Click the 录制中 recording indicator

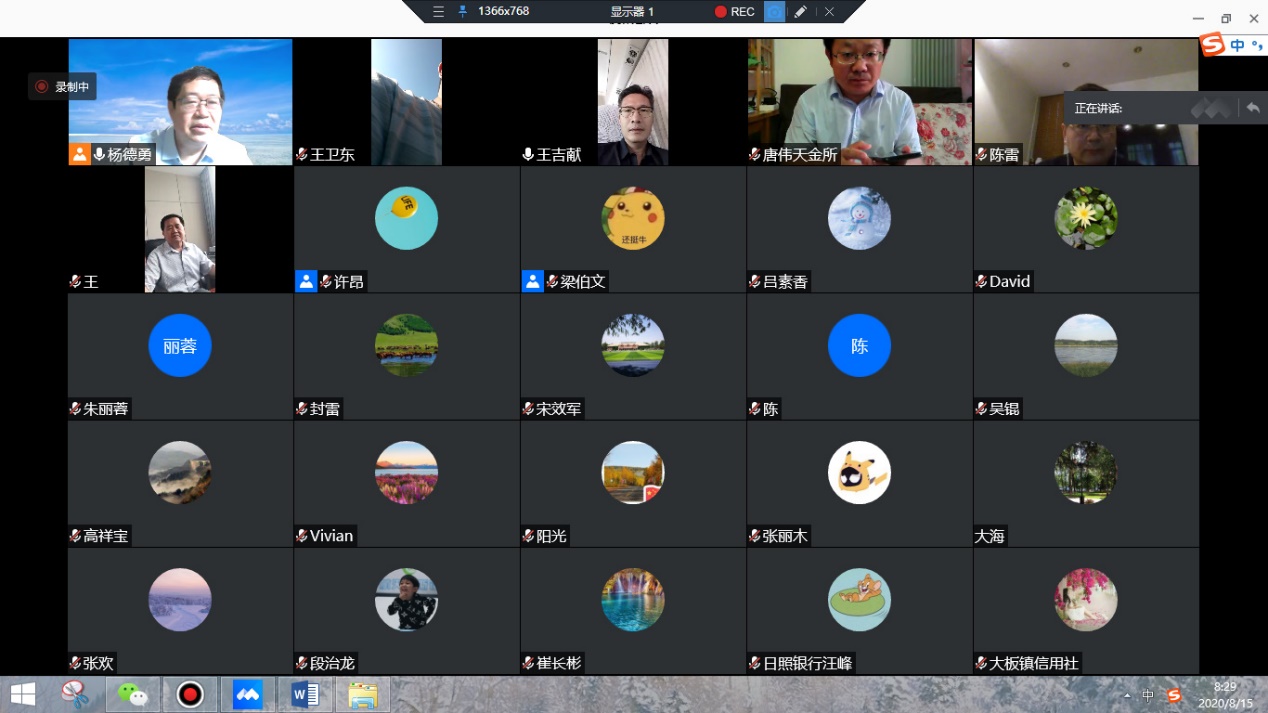coord(63,87)
